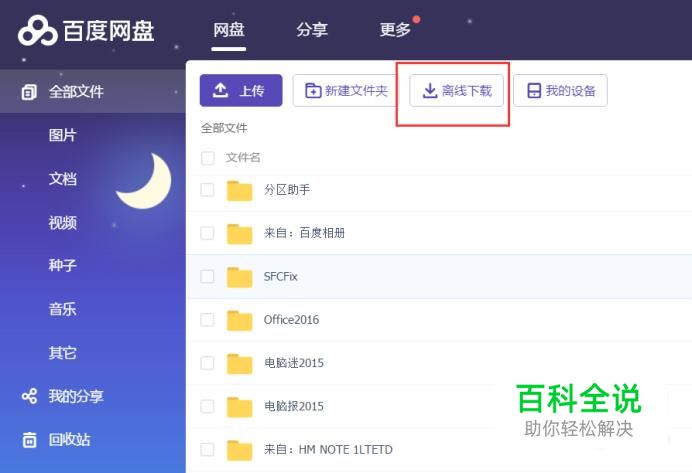Viewport: 692px width, 473px height.
Task: Click the Office2016 folder icon
Action: [240, 320]
